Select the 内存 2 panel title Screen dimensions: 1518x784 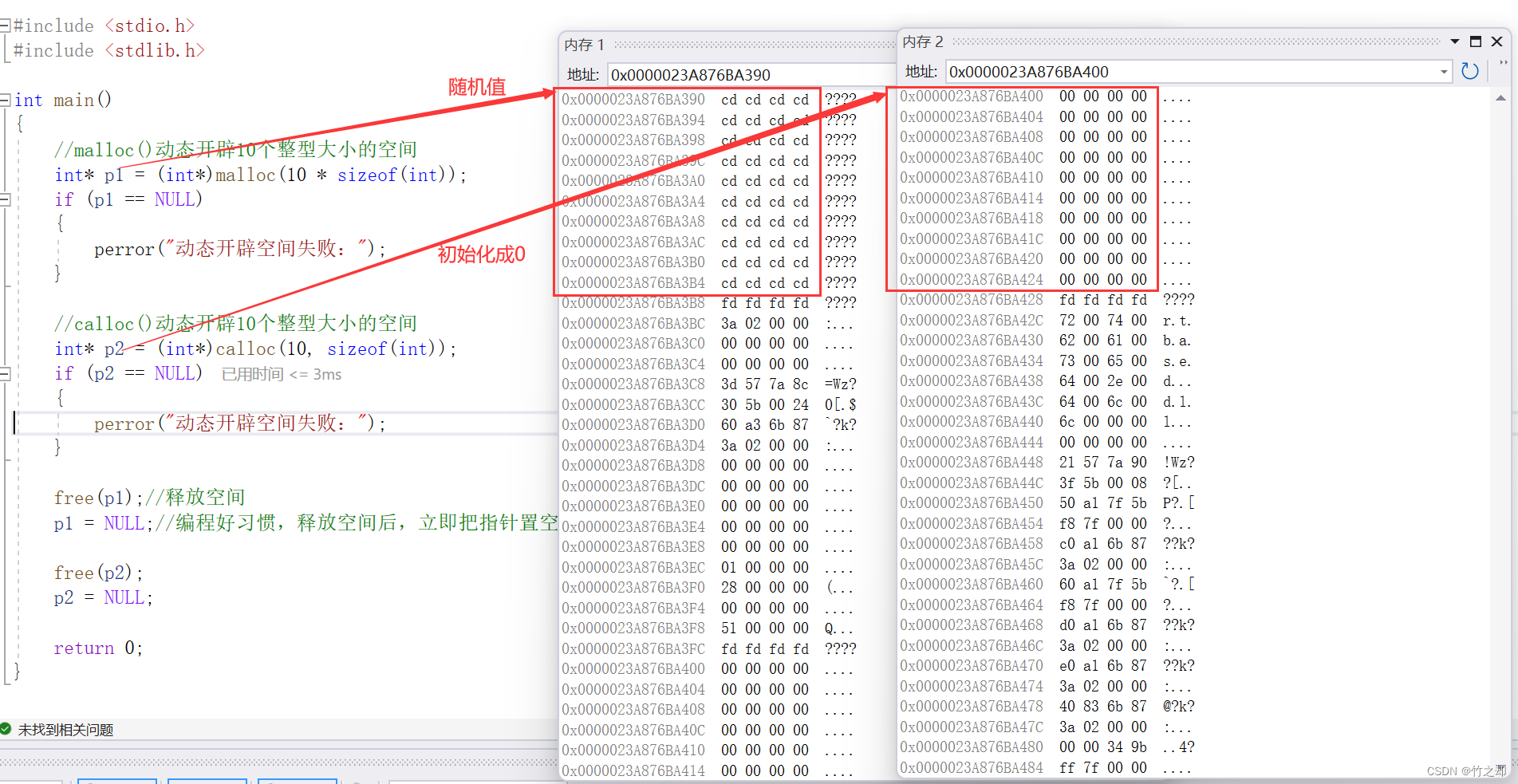click(x=922, y=41)
